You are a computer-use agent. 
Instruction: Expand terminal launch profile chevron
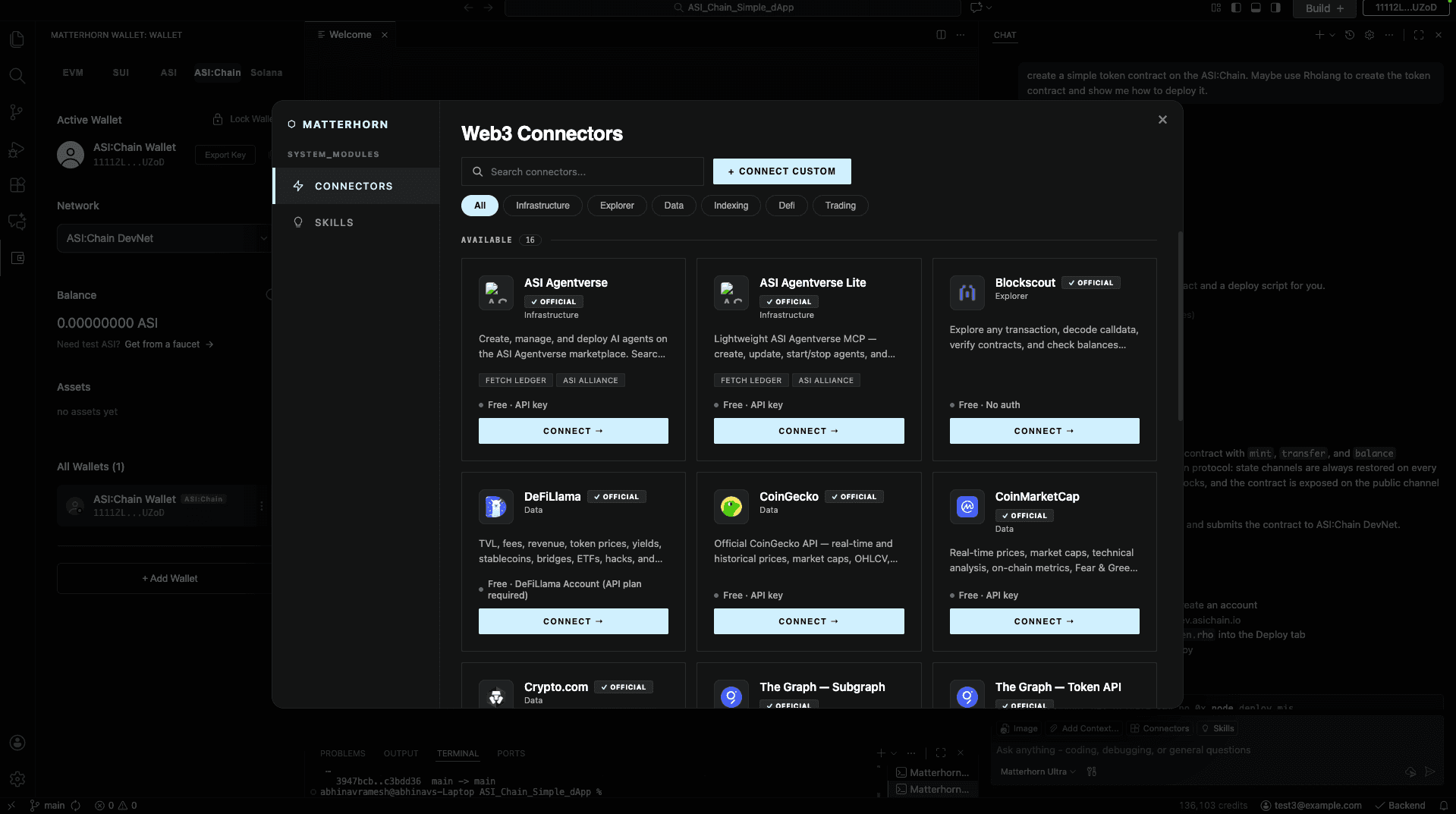(x=895, y=753)
